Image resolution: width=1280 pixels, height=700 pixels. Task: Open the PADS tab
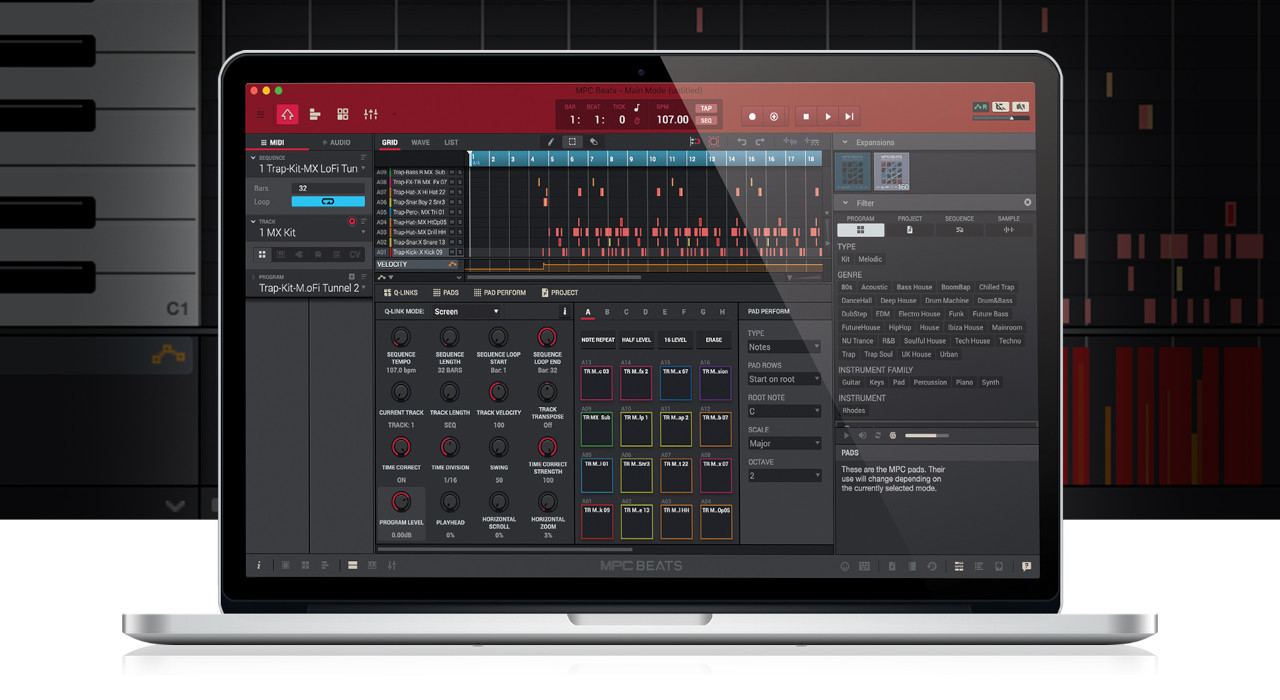(445, 293)
